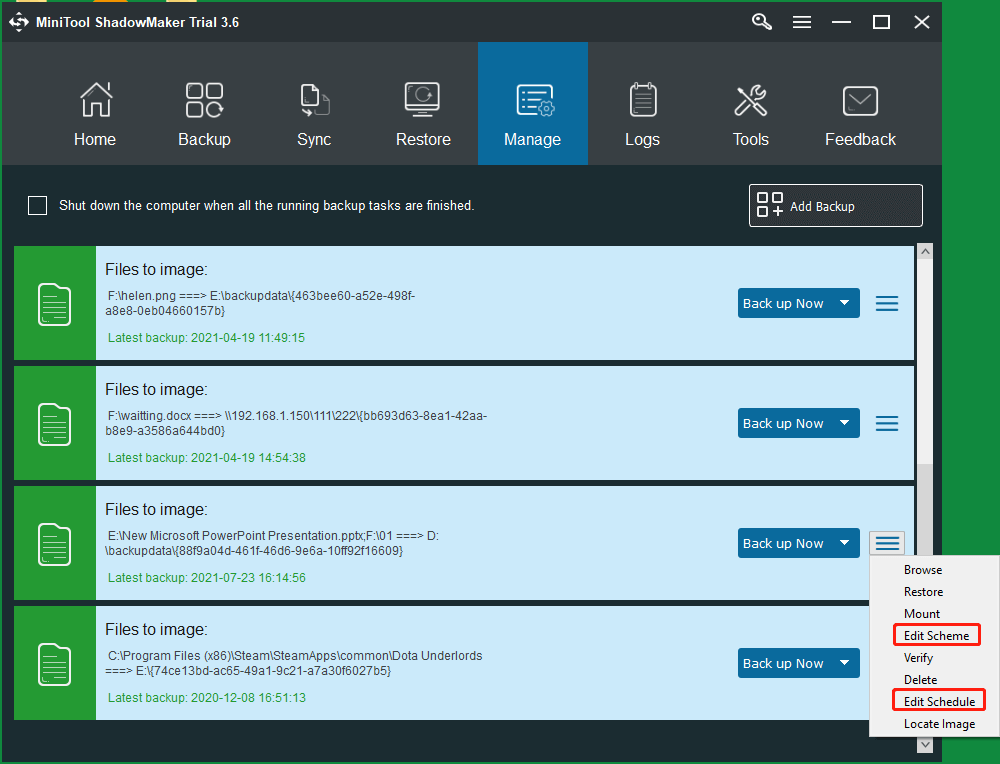Open the title bar hamburger menu

point(802,22)
